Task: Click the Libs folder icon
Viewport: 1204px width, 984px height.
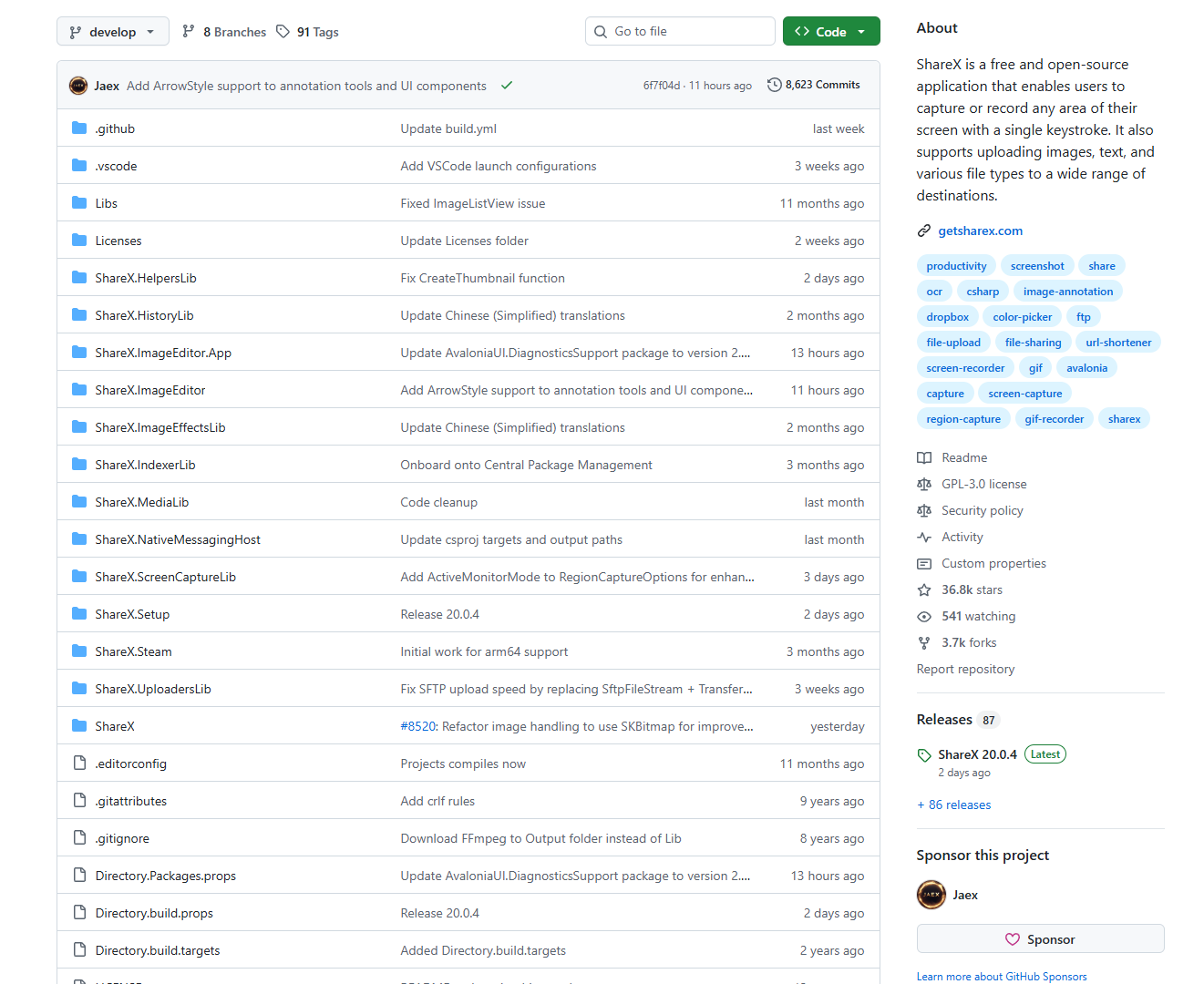Action: pos(79,203)
